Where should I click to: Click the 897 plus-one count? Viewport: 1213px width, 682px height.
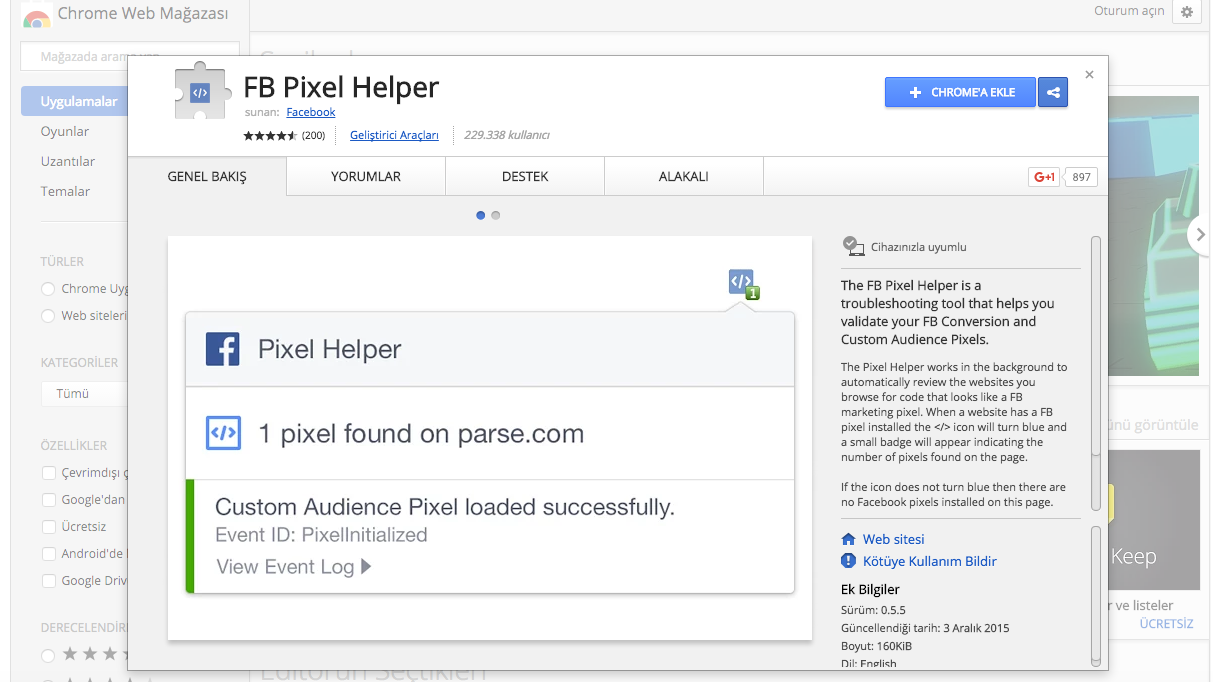(x=1081, y=177)
